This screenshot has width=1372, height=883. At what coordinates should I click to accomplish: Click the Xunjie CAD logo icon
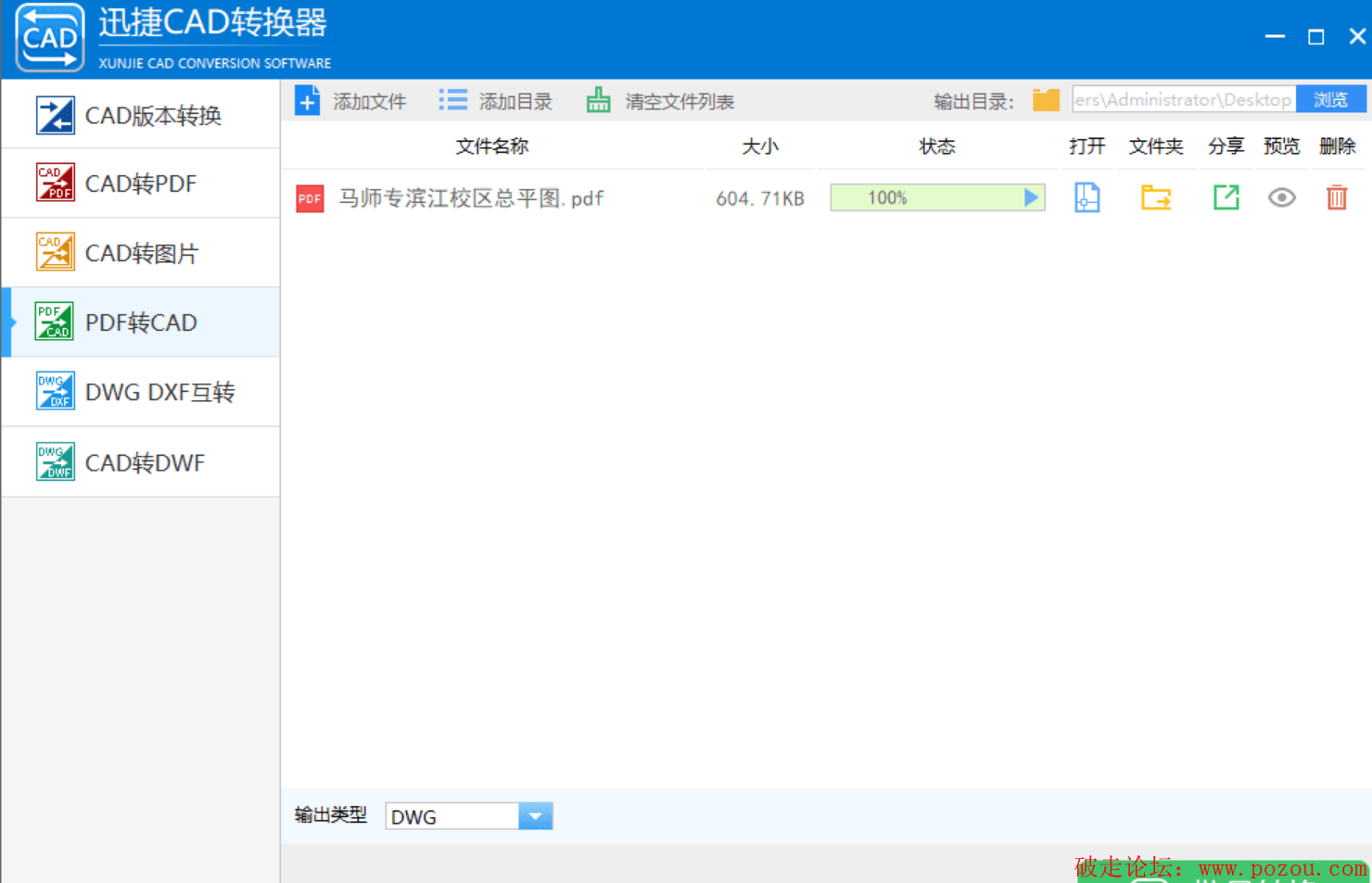click(x=50, y=38)
